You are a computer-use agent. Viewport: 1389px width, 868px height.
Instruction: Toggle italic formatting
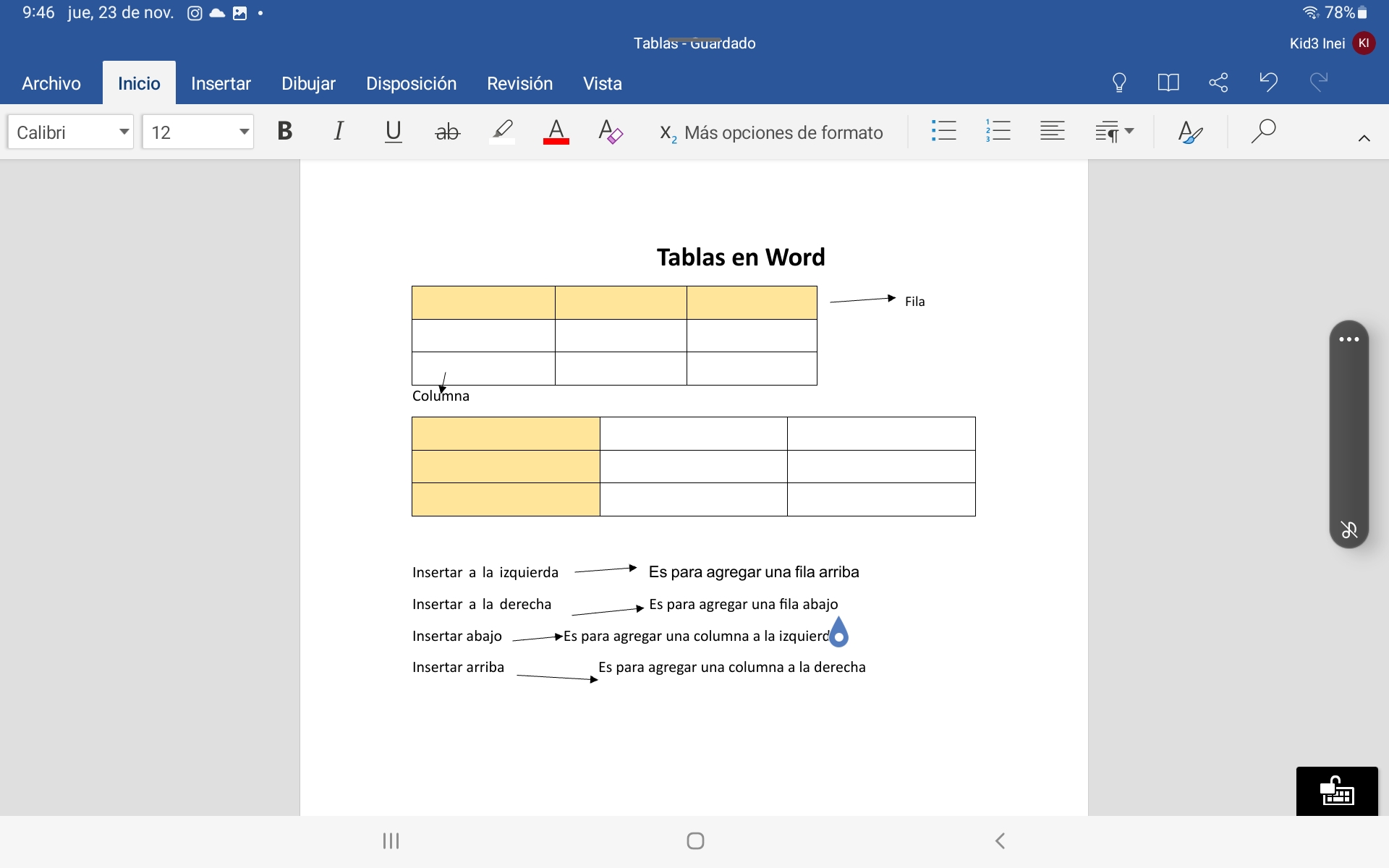(338, 132)
